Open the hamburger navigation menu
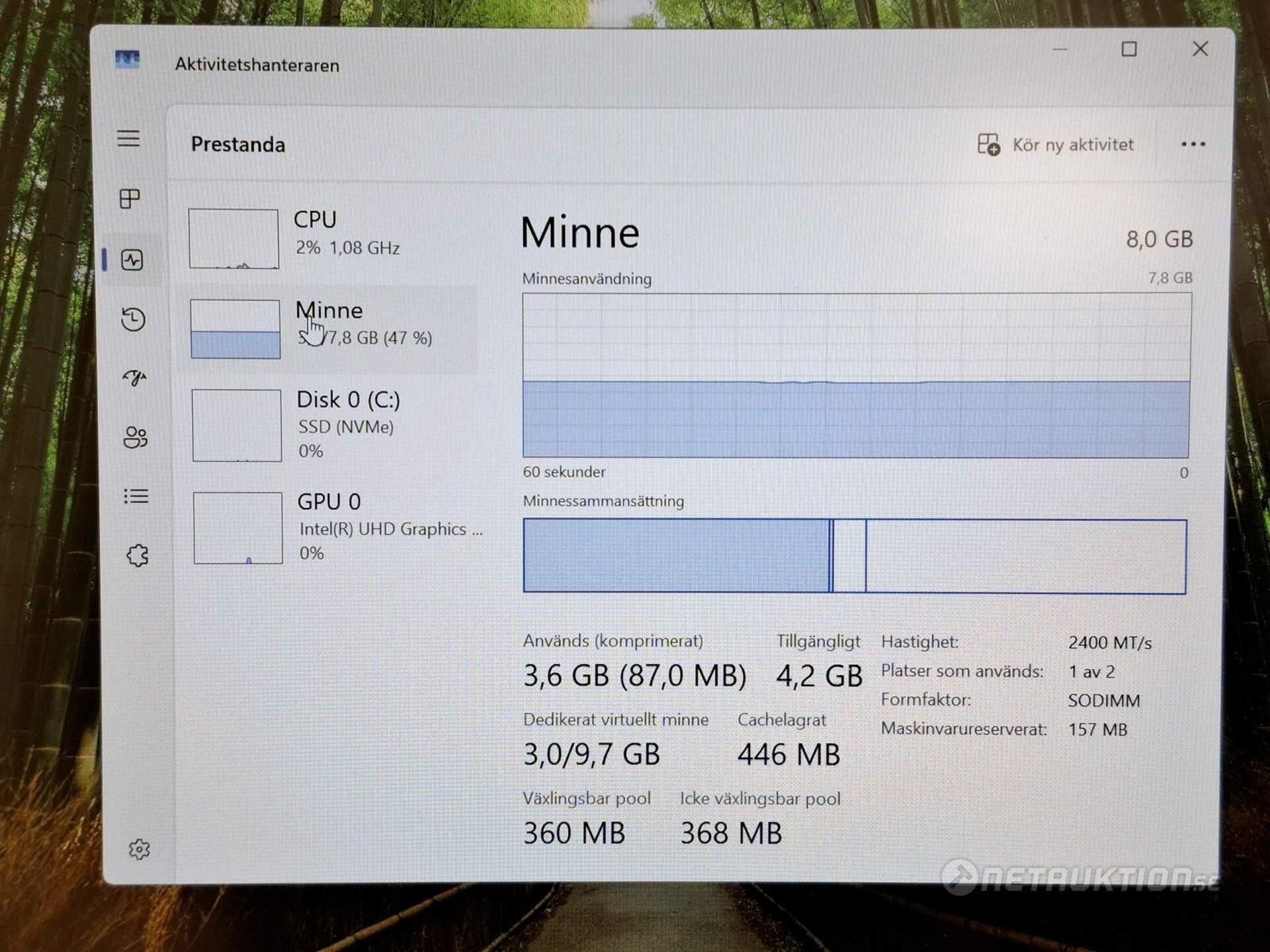 tap(128, 138)
